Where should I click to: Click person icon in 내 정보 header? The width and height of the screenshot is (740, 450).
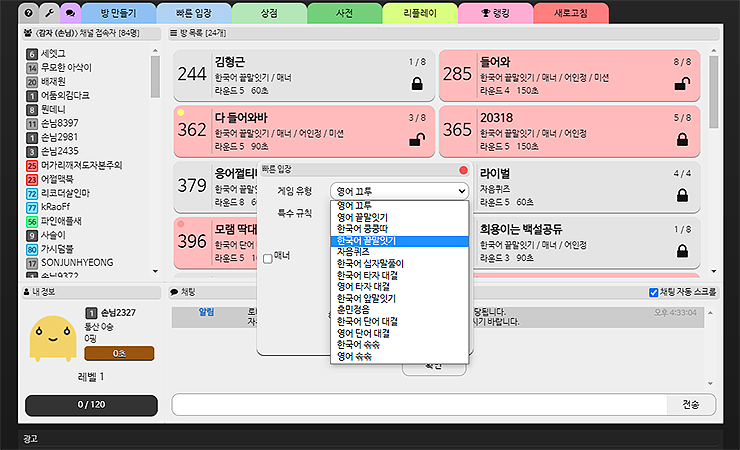[x=26, y=292]
